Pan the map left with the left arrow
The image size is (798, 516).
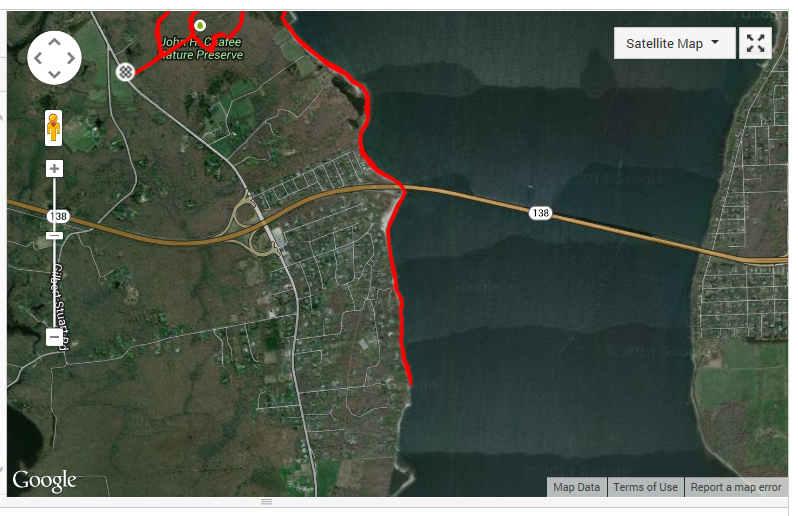[38, 58]
